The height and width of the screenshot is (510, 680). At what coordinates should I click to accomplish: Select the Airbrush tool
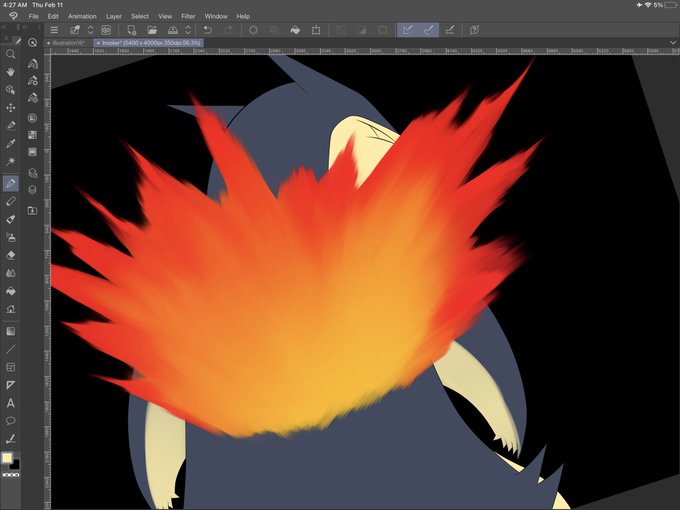tap(10, 237)
